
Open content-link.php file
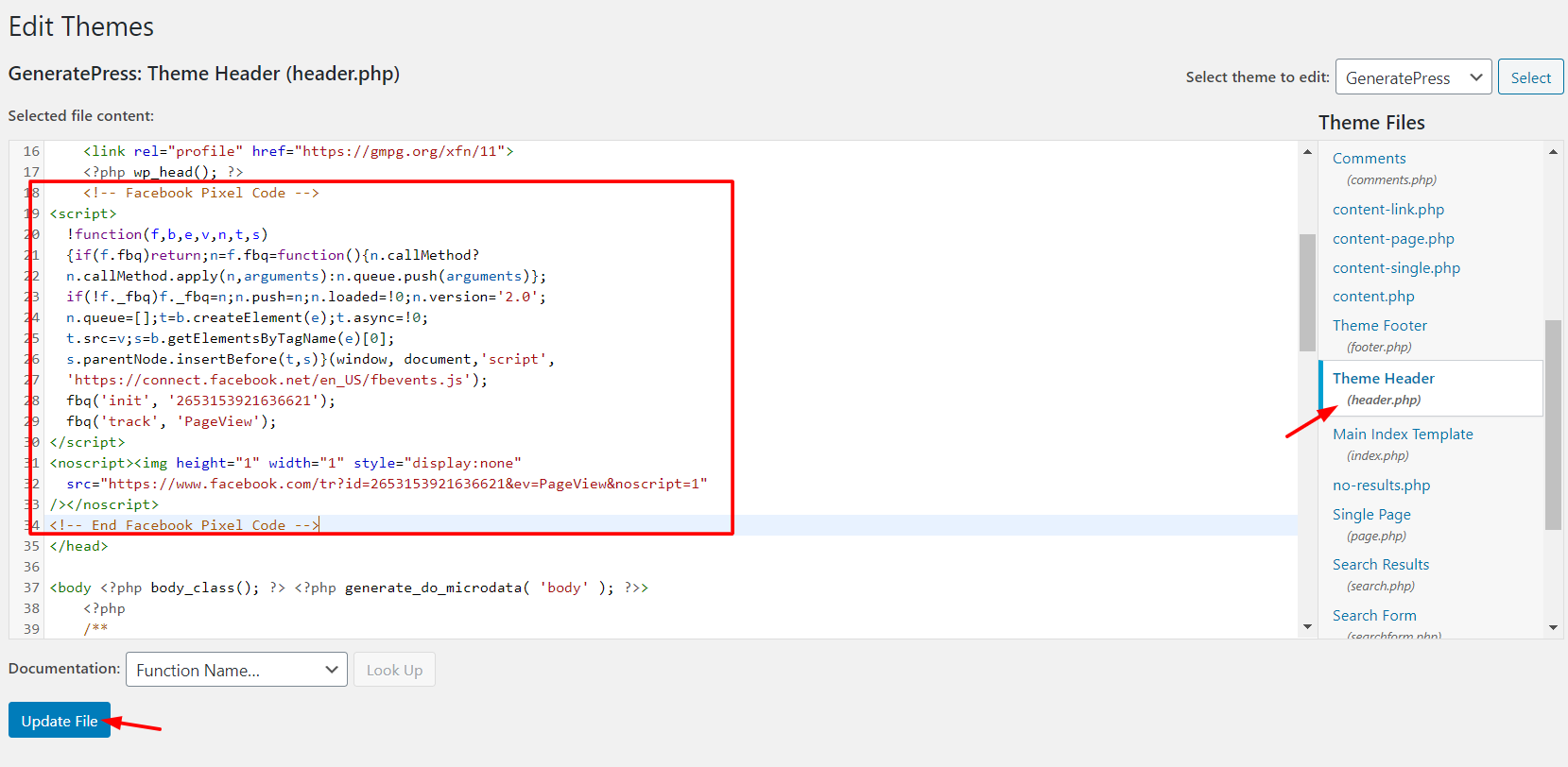1388,210
